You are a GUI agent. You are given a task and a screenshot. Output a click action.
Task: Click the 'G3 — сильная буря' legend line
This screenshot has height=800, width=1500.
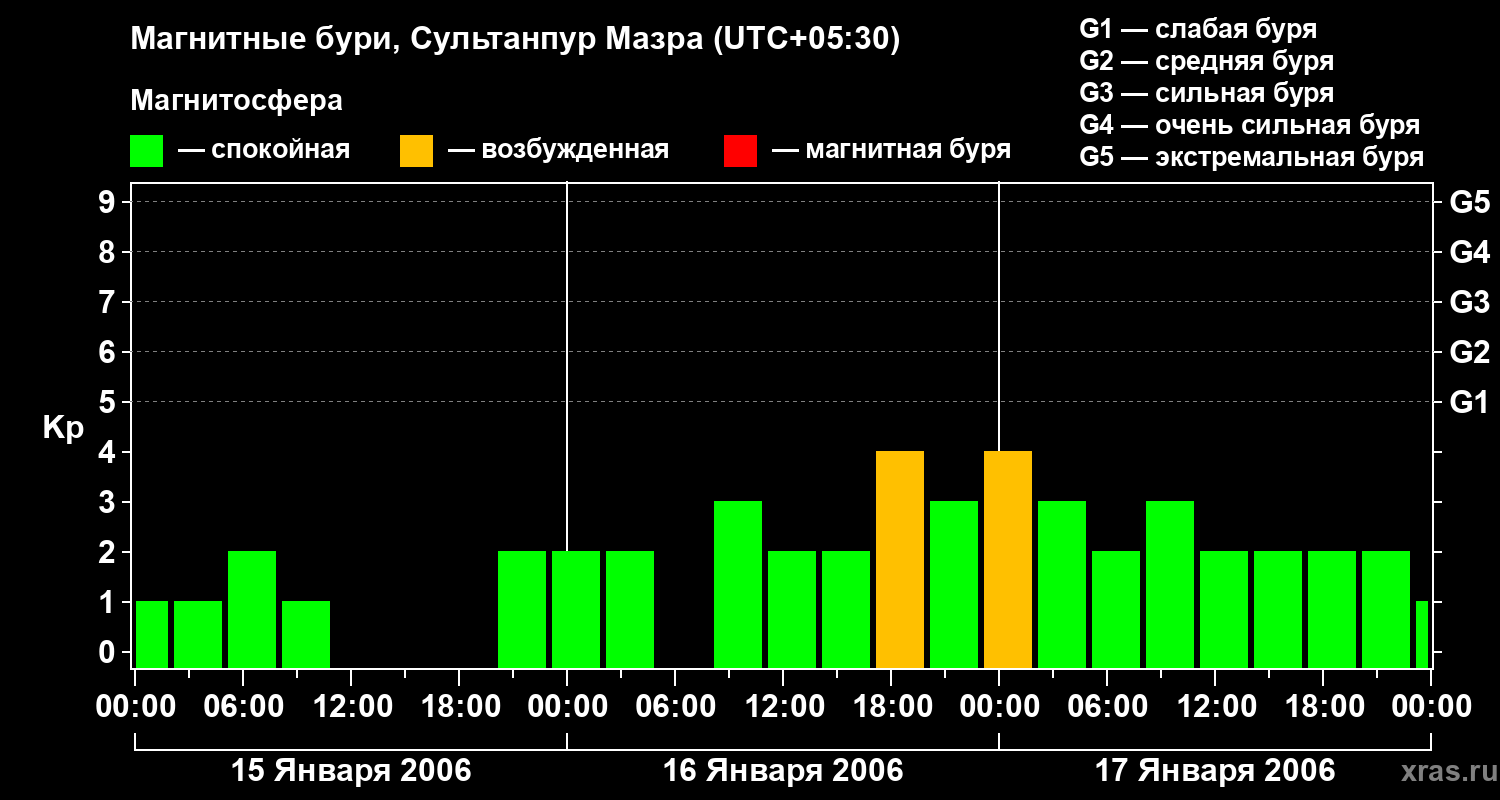[x=1207, y=93]
